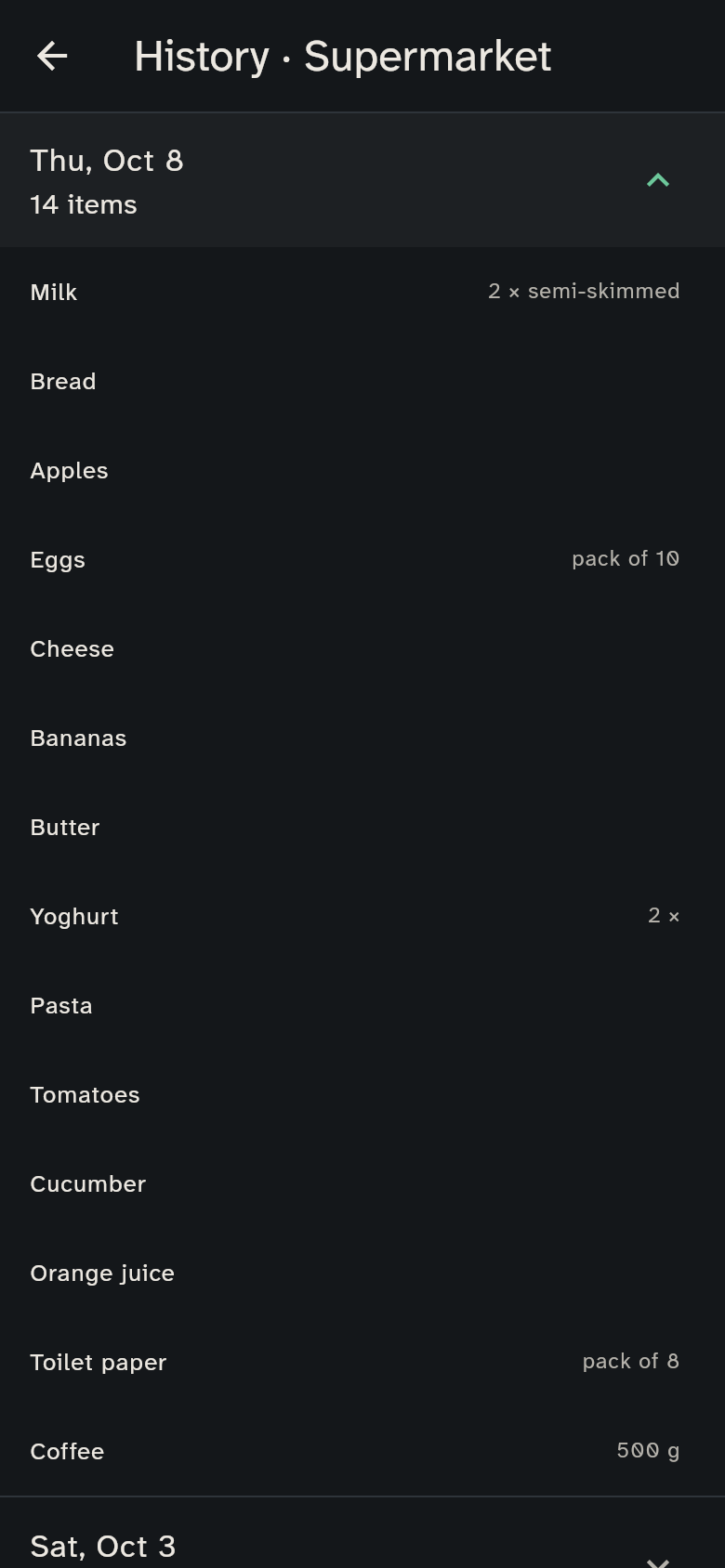Choose the Cucumber row
The image size is (725, 1568).
(x=362, y=1183)
